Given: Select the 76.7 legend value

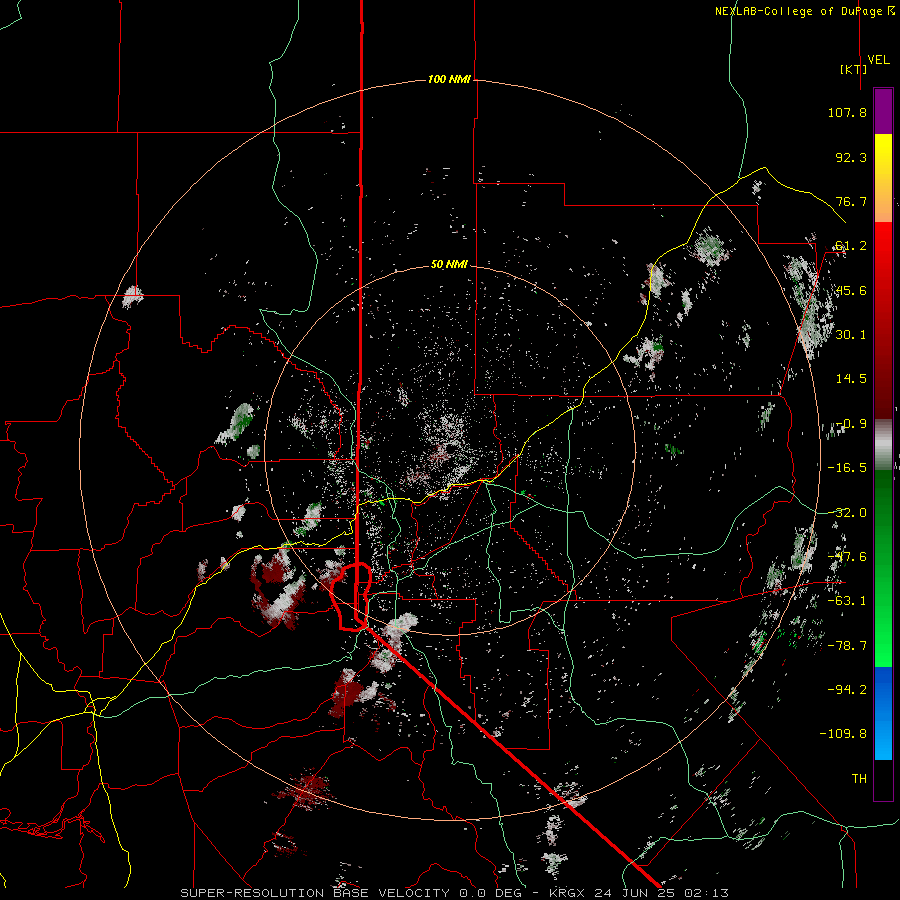Looking at the screenshot, I should [851, 201].
